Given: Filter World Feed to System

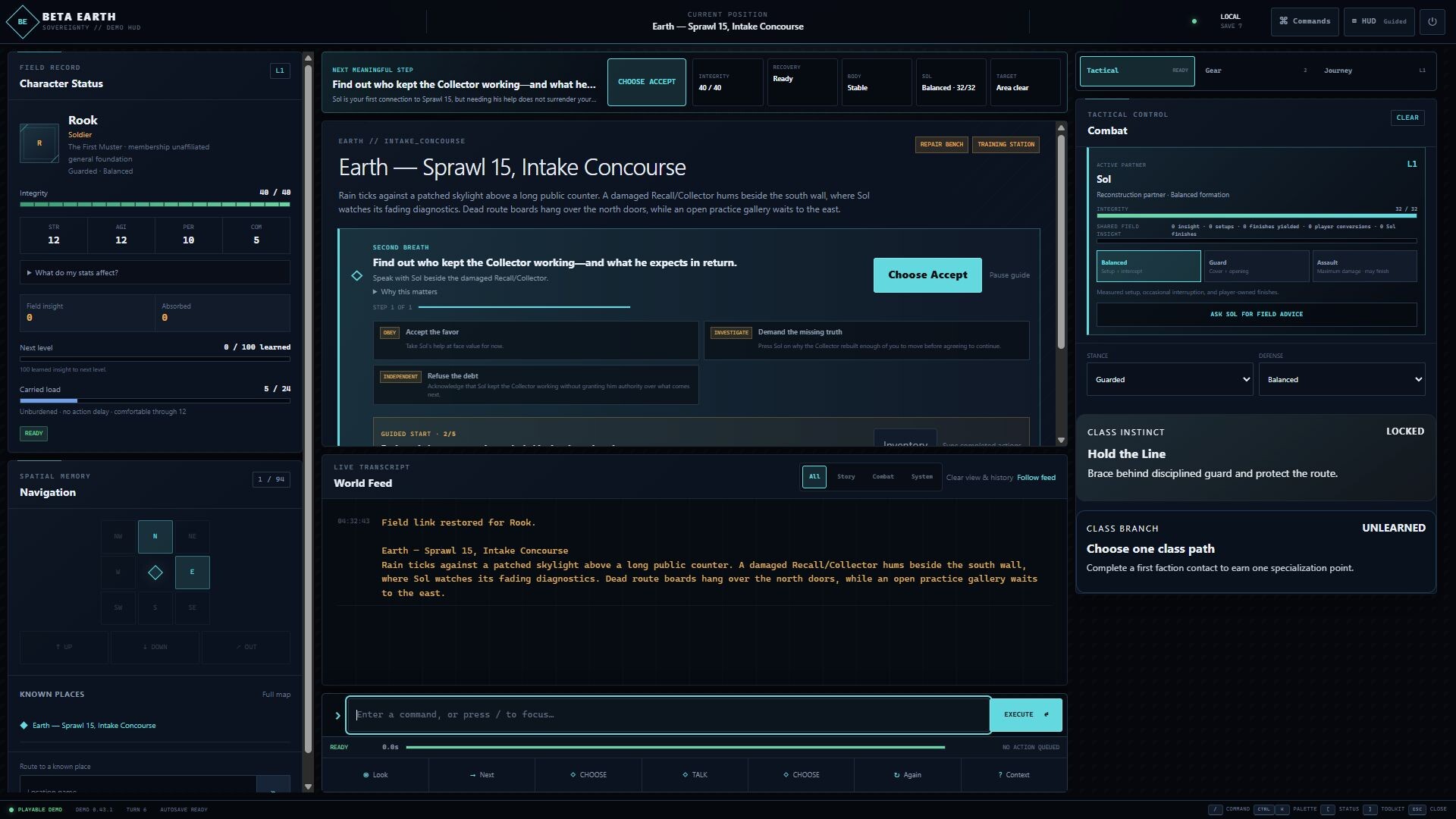Looking at the screenshot, I should pyautogui.click(x=921, y=477).
